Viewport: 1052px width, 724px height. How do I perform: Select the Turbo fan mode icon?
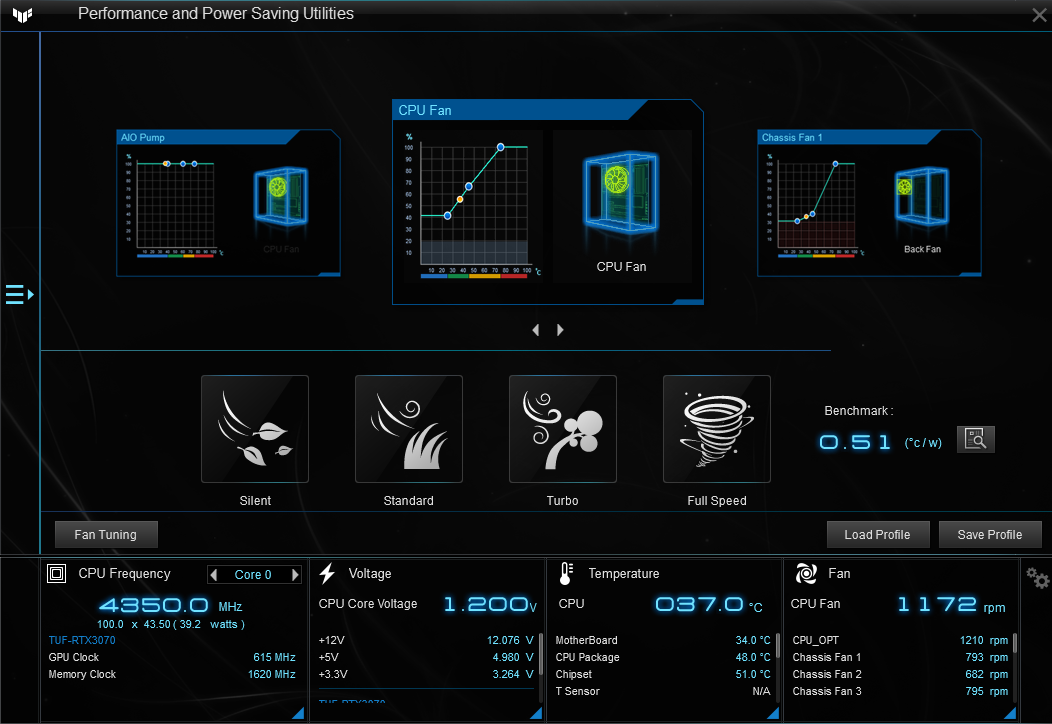coord(562,429)
